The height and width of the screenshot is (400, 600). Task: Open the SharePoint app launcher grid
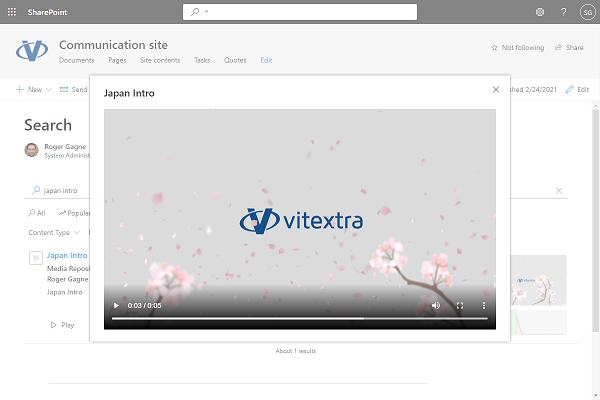[x=12, y=12]
